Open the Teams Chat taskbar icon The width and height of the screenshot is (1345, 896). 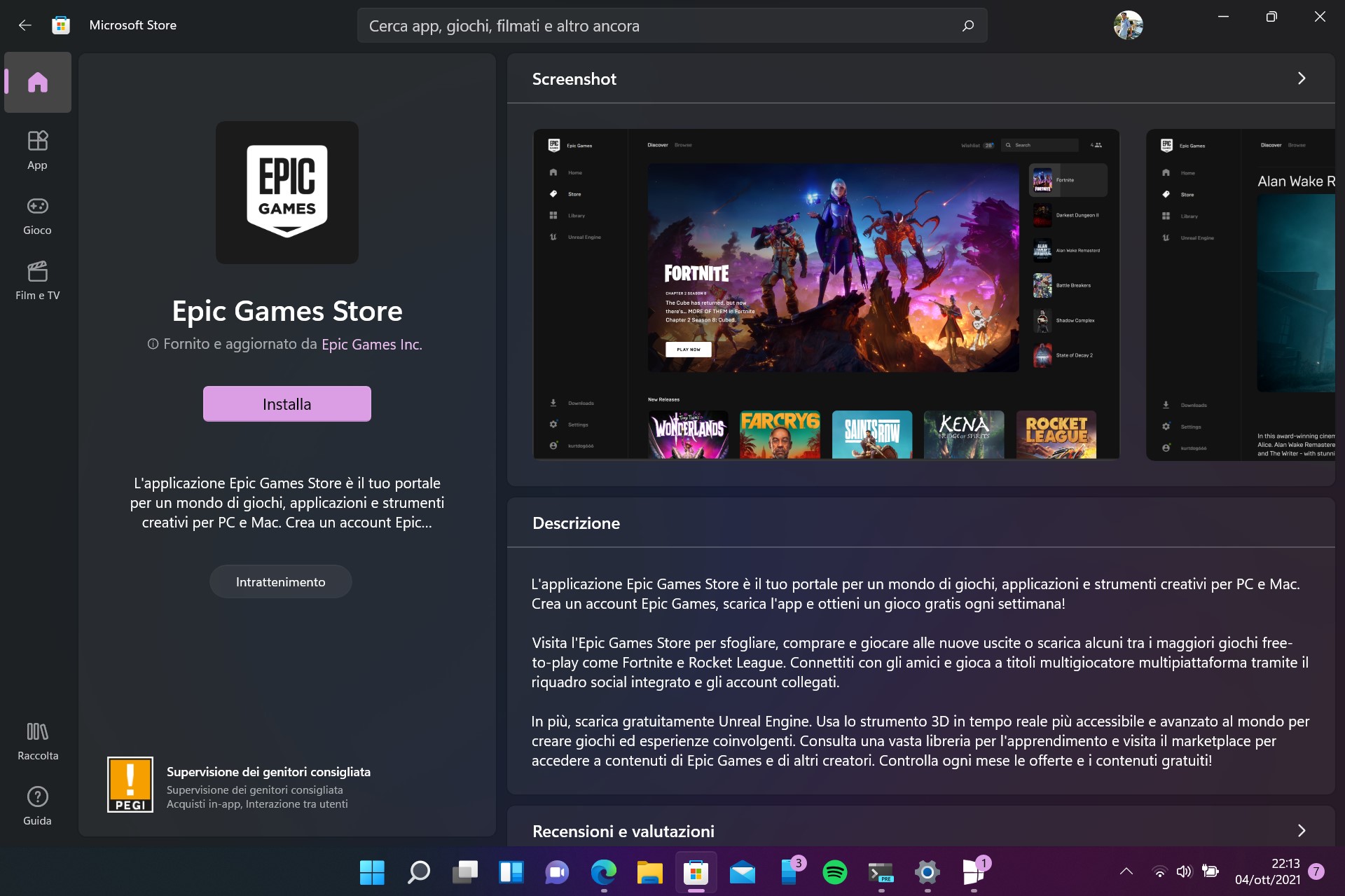tap(557, 872)
